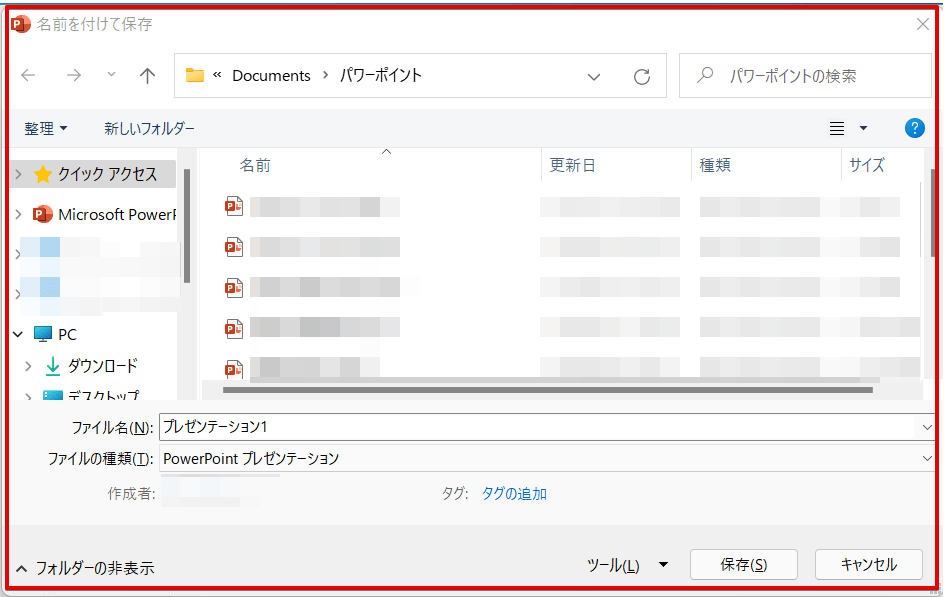Open help with the question mark icon
Image resolution: width=944 pixels, height=597 pixels.
pos(914,128)
